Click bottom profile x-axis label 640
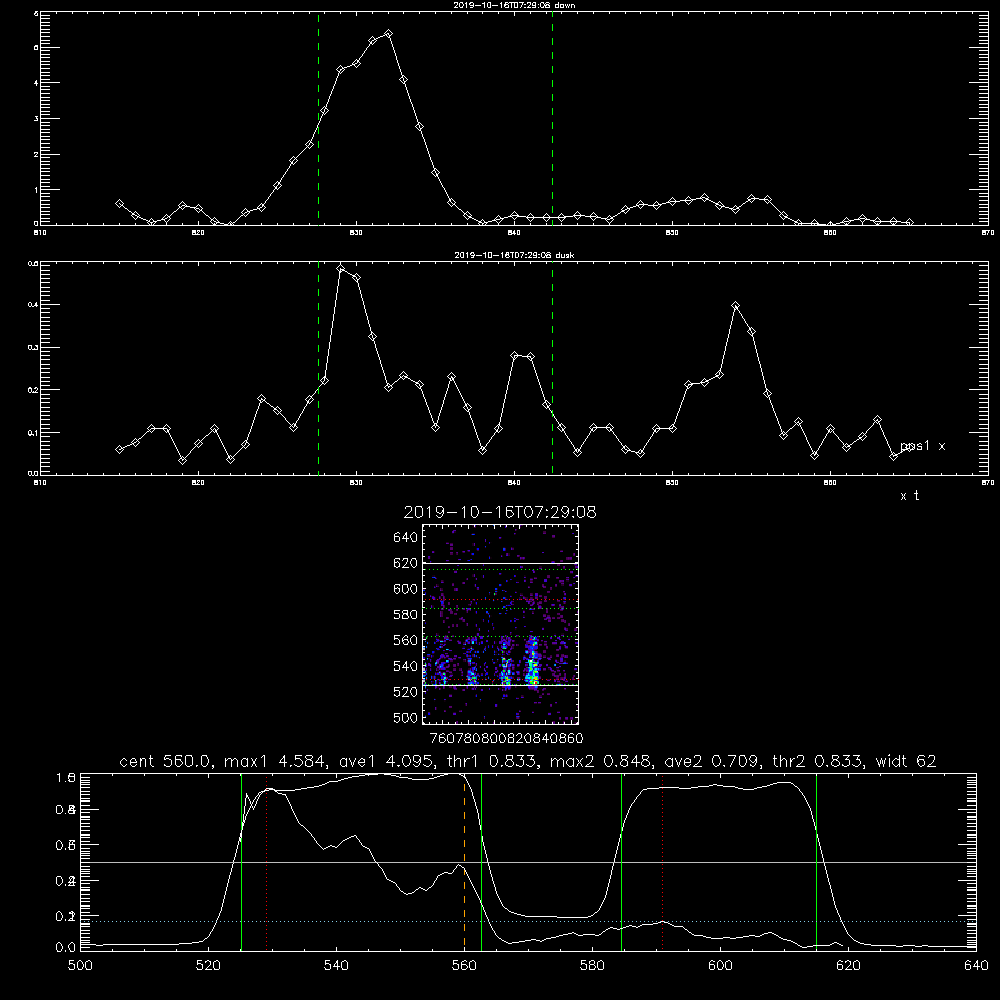Viewport: 1000px width, 1000px height. tap(976, 966)
